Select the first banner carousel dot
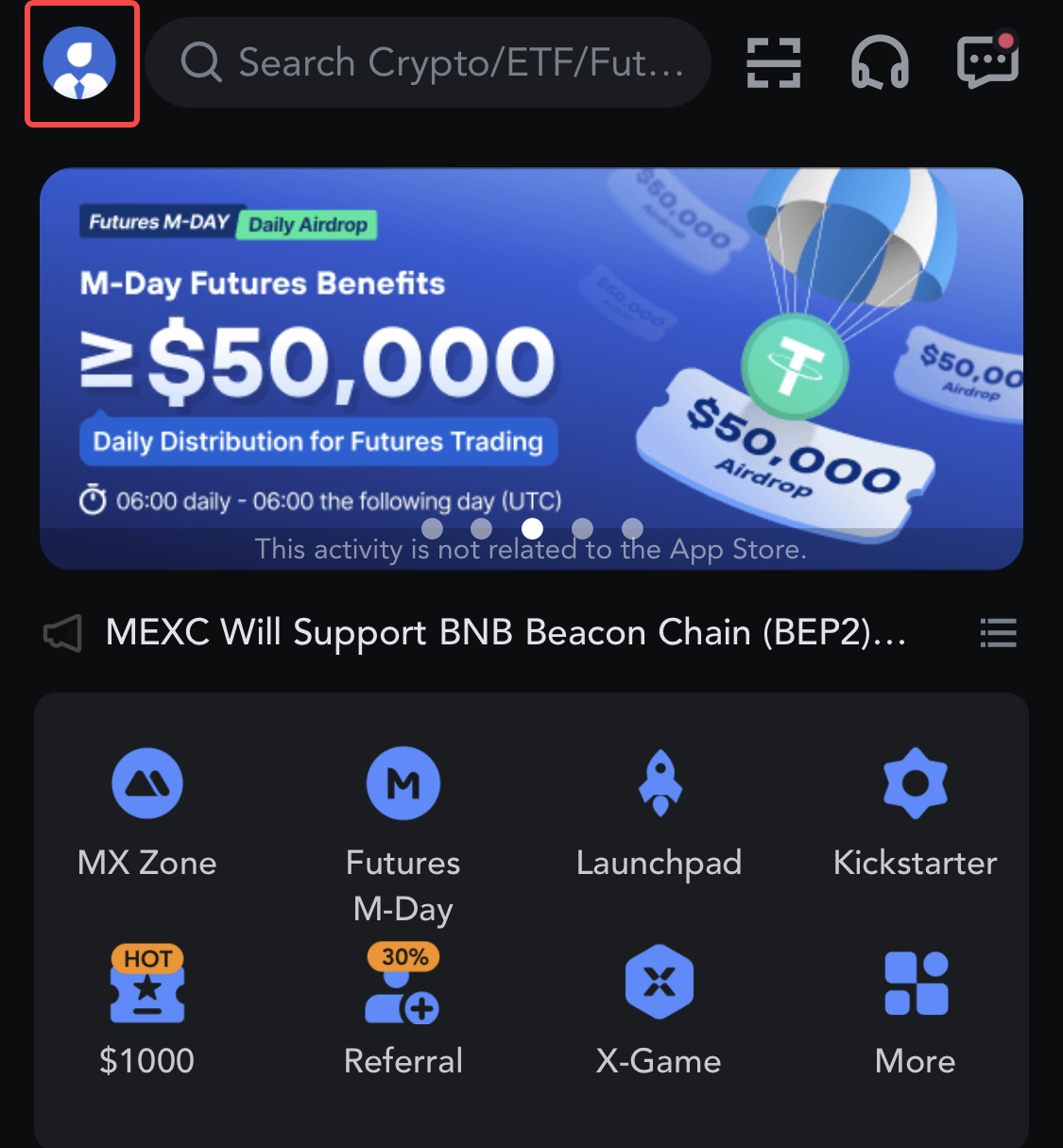The image size is (1063, 1148). tap(432, 528)
